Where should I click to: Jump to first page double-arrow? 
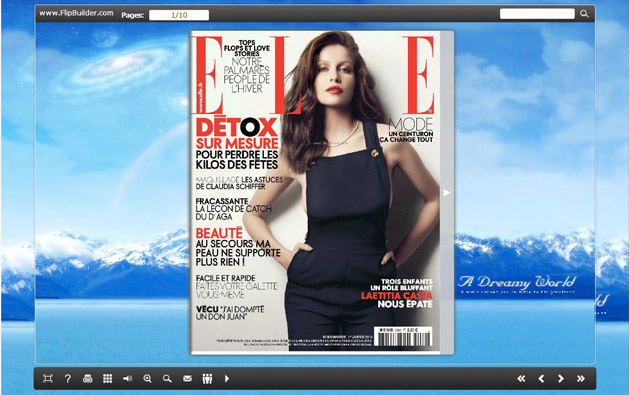tap(521, 379)
